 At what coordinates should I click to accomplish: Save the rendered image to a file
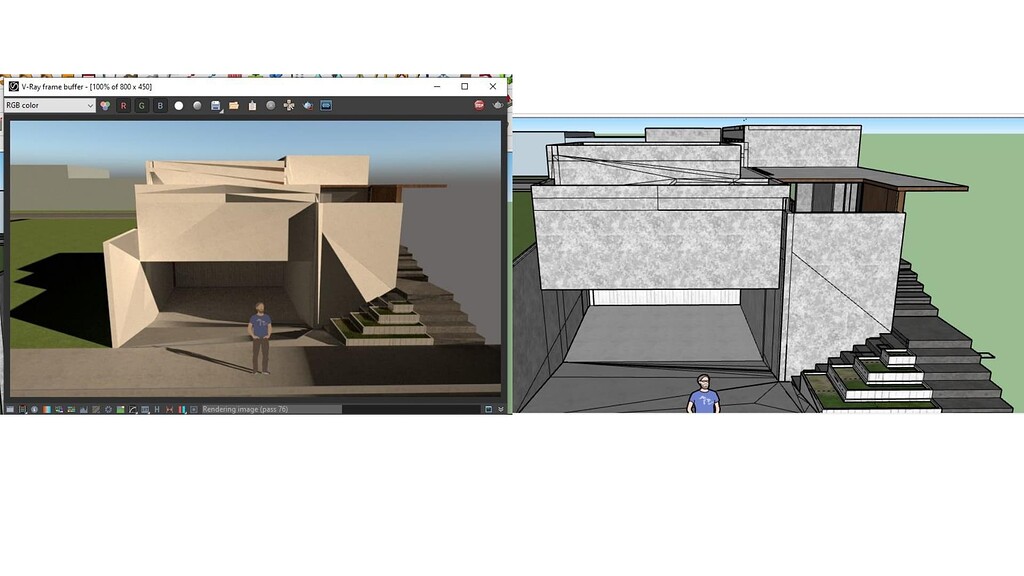[217, 105]
